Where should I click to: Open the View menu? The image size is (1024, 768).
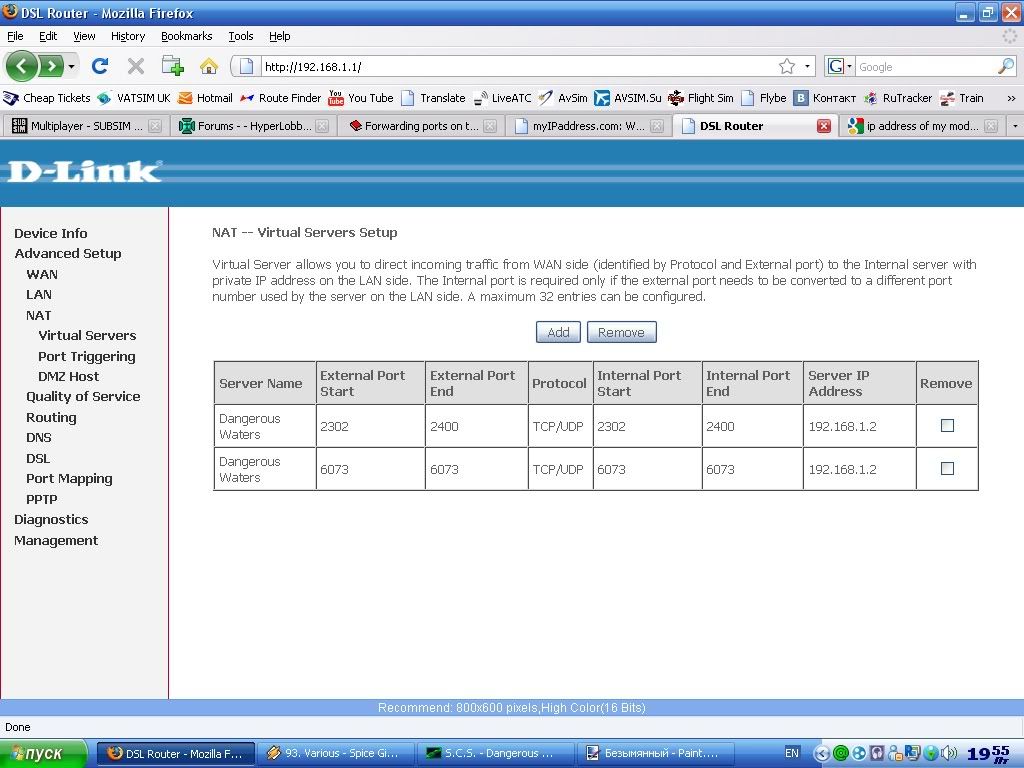(x=84, y=36)
